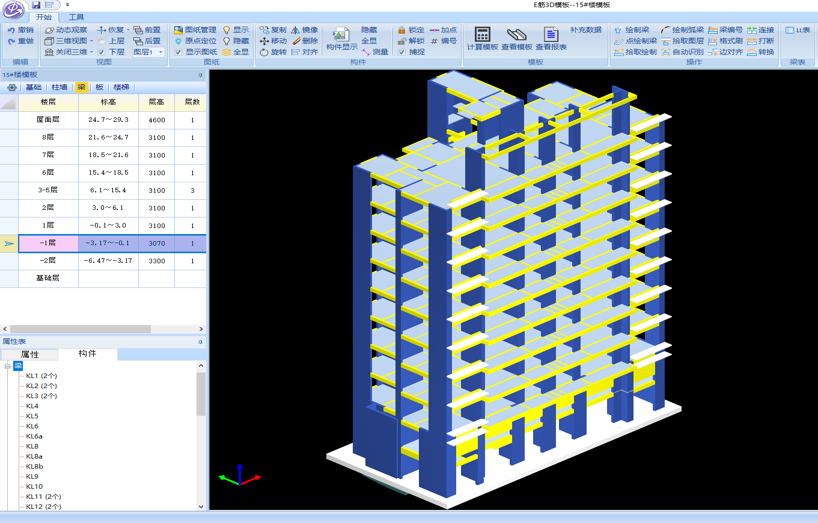This screenshot has height=523, width=818.
Task: Click the 自动识别 auto-recognize tool
Action: pyautogui.click(x=681, y=52)
